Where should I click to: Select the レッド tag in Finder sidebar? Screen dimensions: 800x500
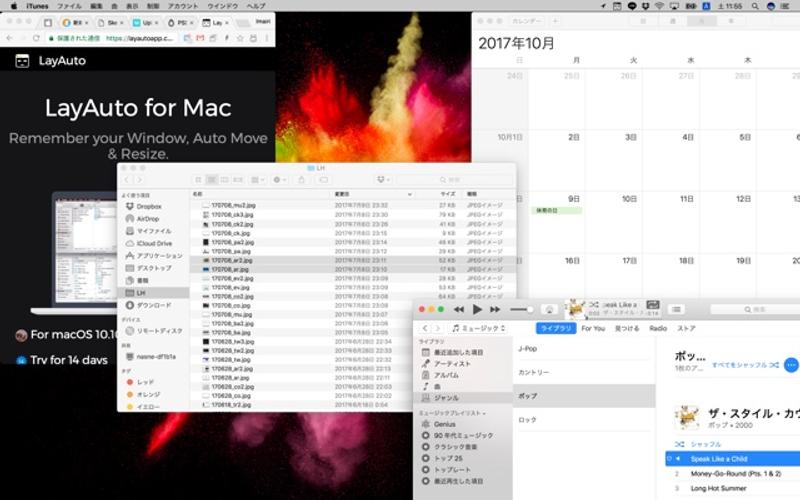pyautogui.click(x=146, y=382)
